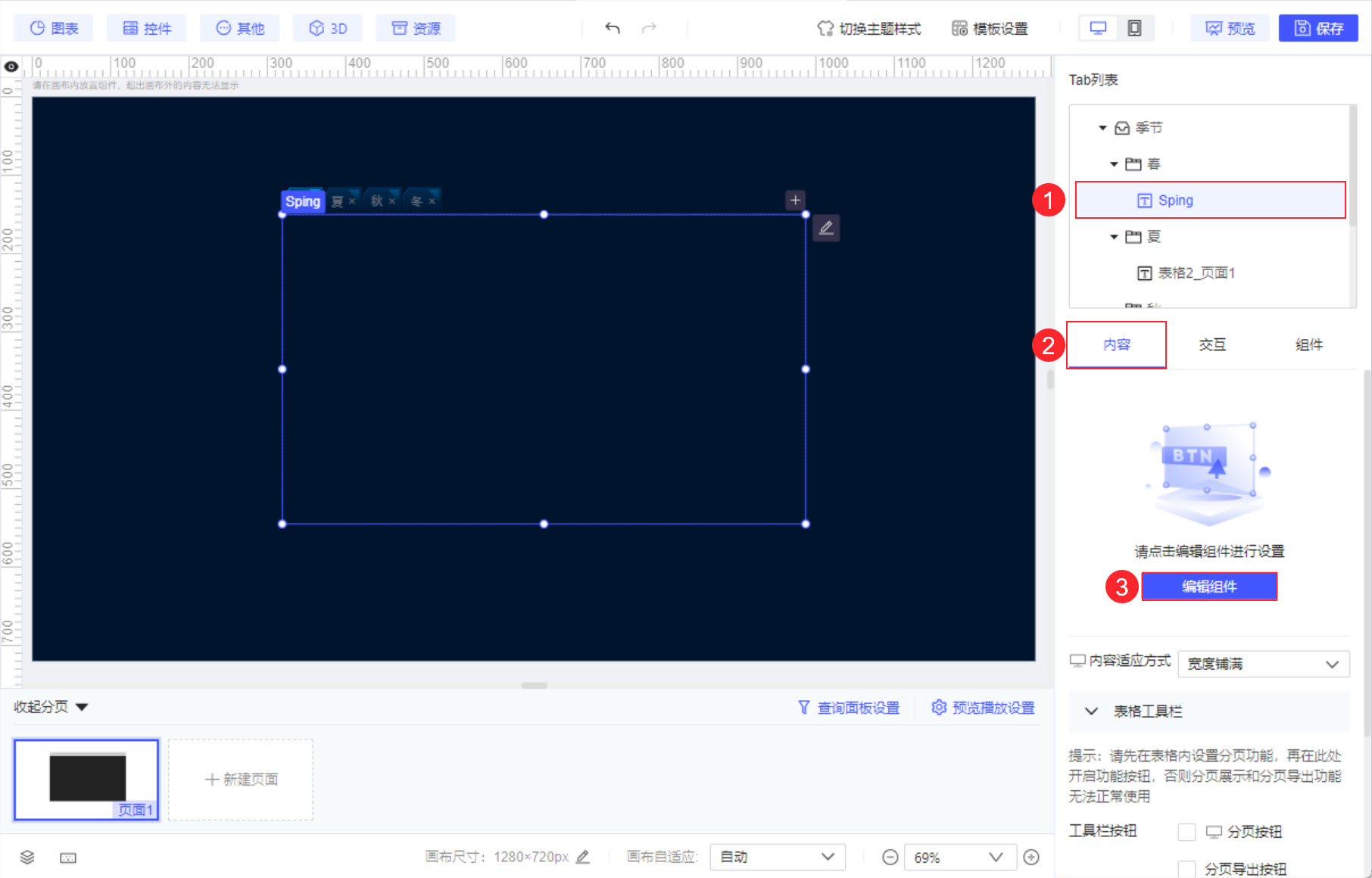The height and width of the screenshot is (878, 1372).
Task: Open 查询面板设置 settings
Action: tap(849, 708)
